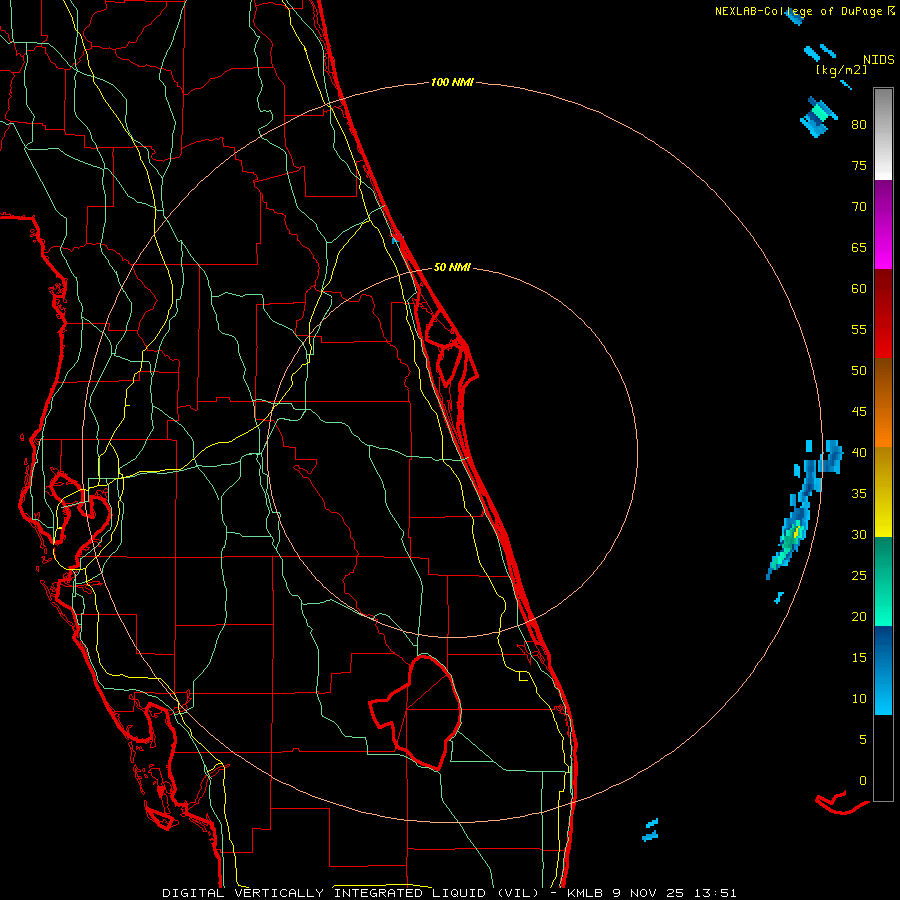Click the NEXLAB-College of DuPage label
This screenshot has height=900, width=900.
point(798,11)
